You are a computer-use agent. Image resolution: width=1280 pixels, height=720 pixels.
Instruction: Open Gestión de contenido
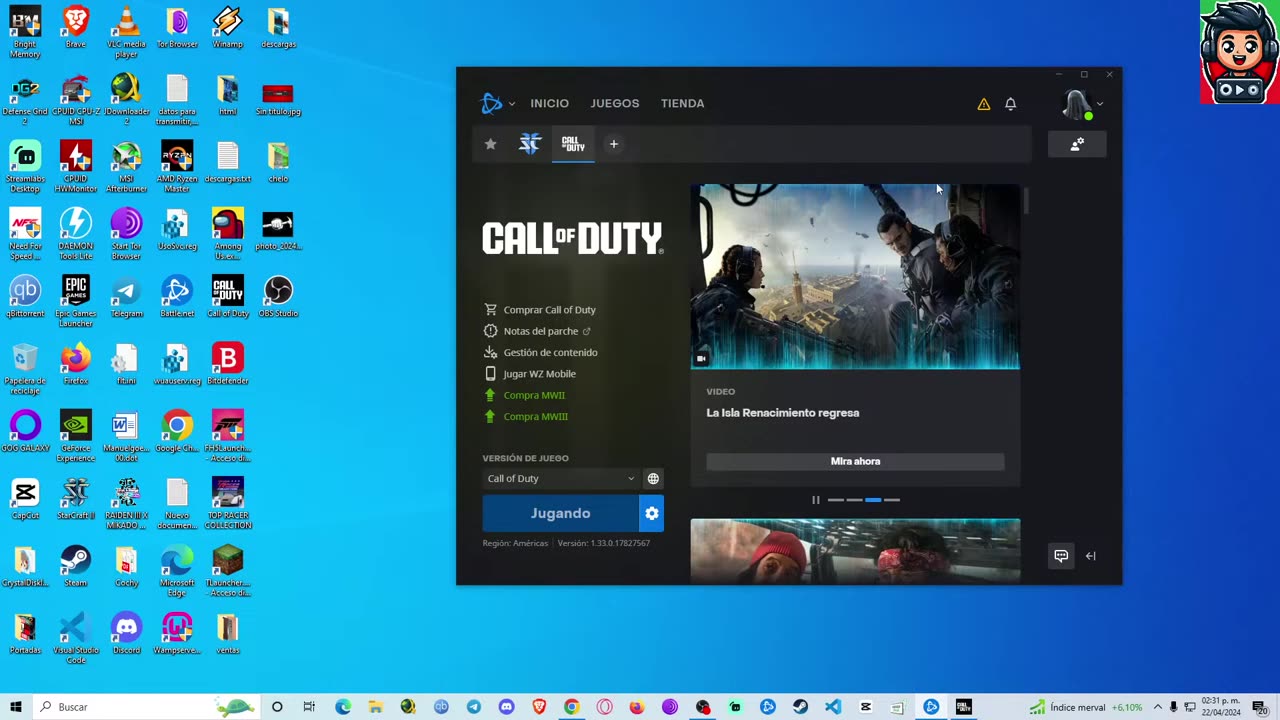click(x=541, y=352)
